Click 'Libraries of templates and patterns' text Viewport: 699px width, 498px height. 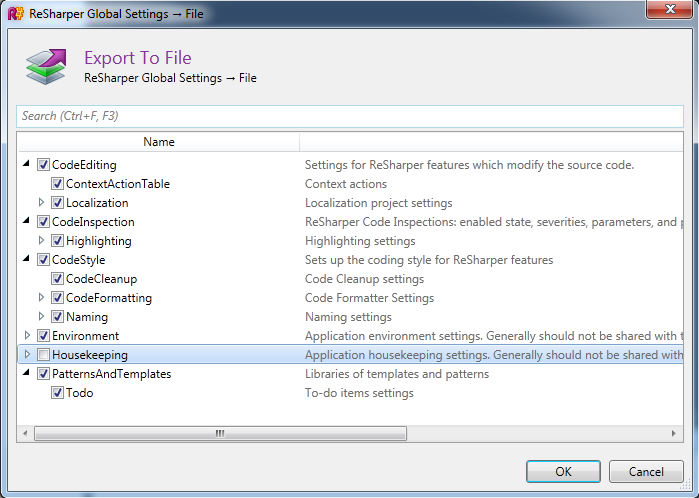[397, 374]
